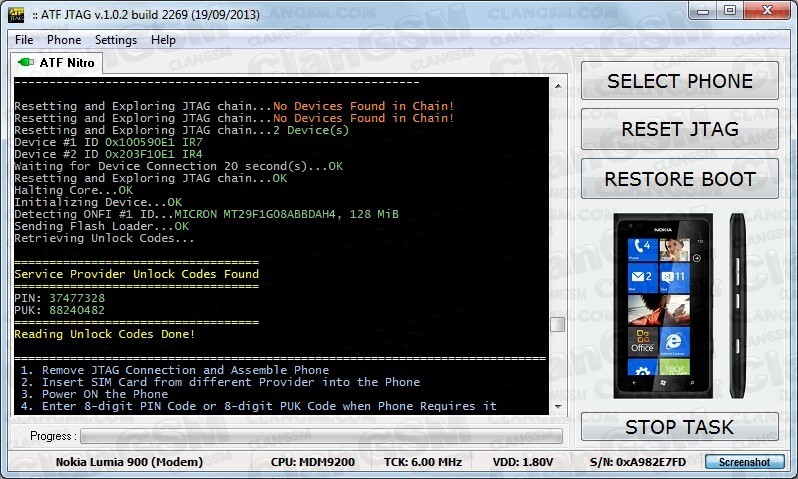798x479 pixels.
Task: Click 'Service Provider Unlock Codes Found' line
Action: pos(136,274)
